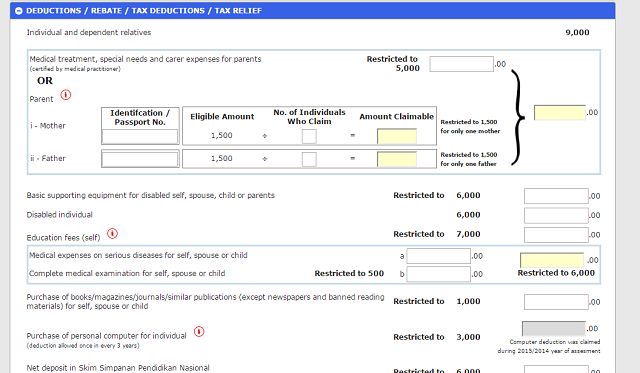Click the bold OR text

tap(45, 81)
